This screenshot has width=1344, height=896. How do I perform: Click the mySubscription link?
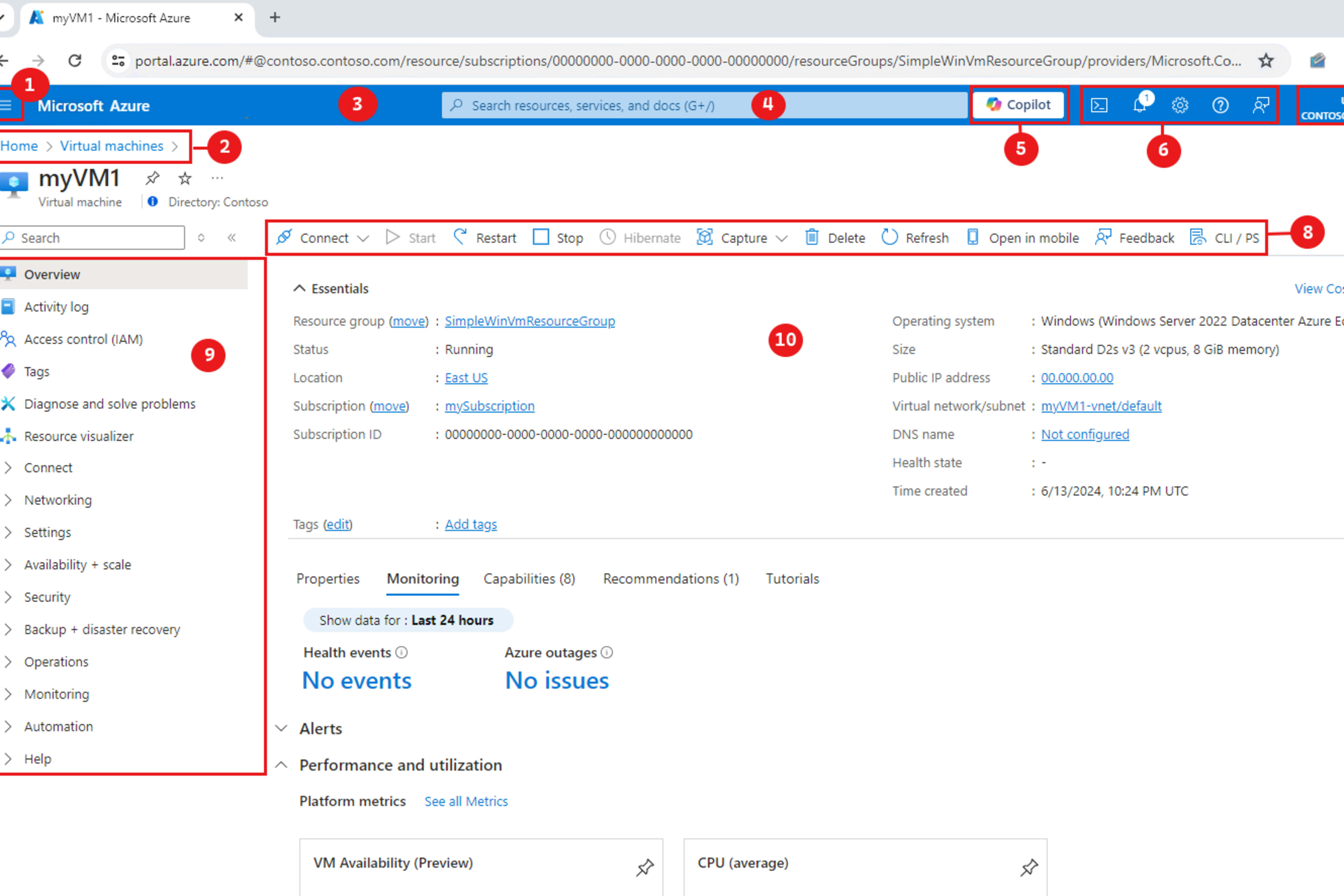(490, 406)
